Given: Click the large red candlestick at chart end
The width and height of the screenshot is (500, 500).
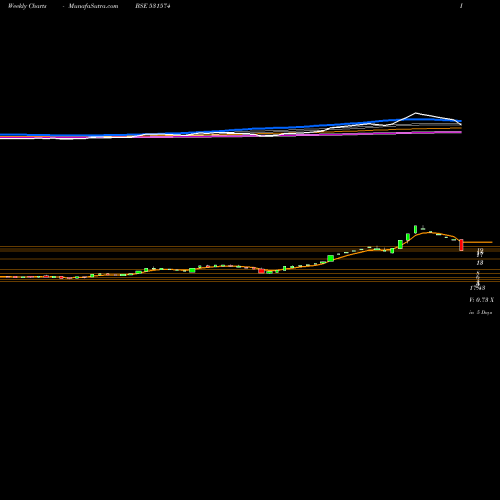Looking at the screenshot, I should tap(461, 245).
